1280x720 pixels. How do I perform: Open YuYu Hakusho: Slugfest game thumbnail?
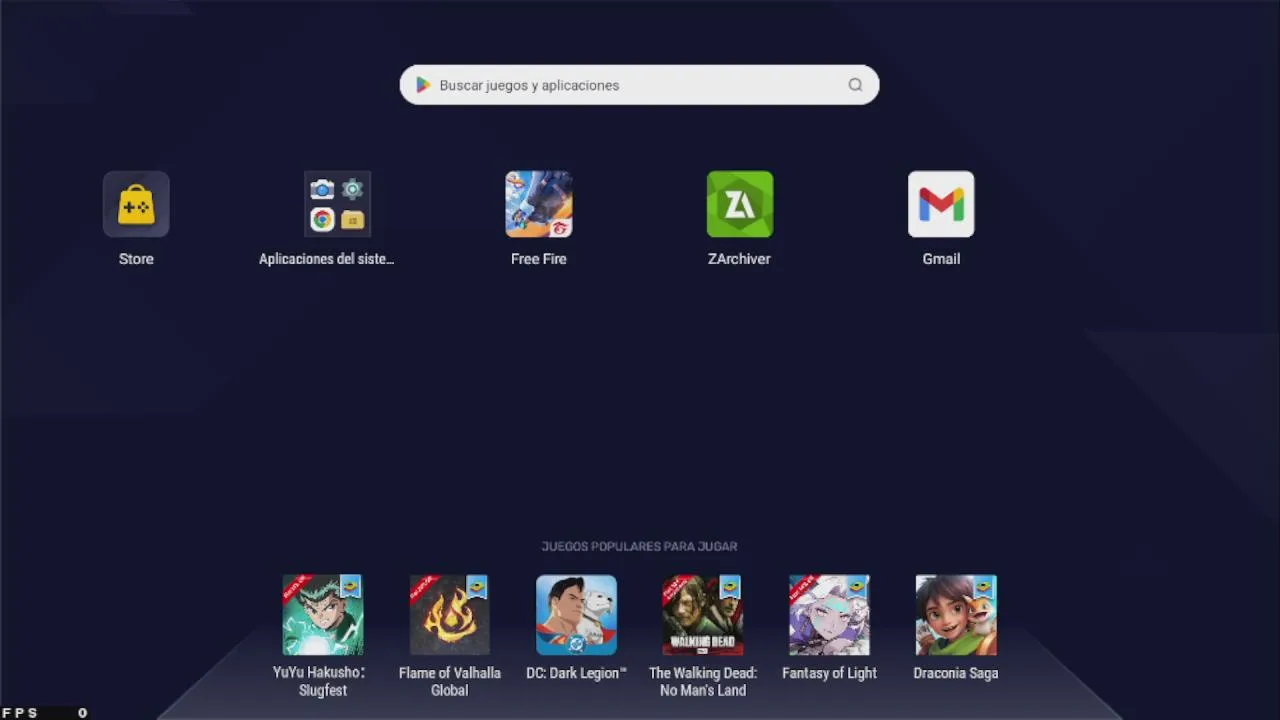click(x=323, y=615)
